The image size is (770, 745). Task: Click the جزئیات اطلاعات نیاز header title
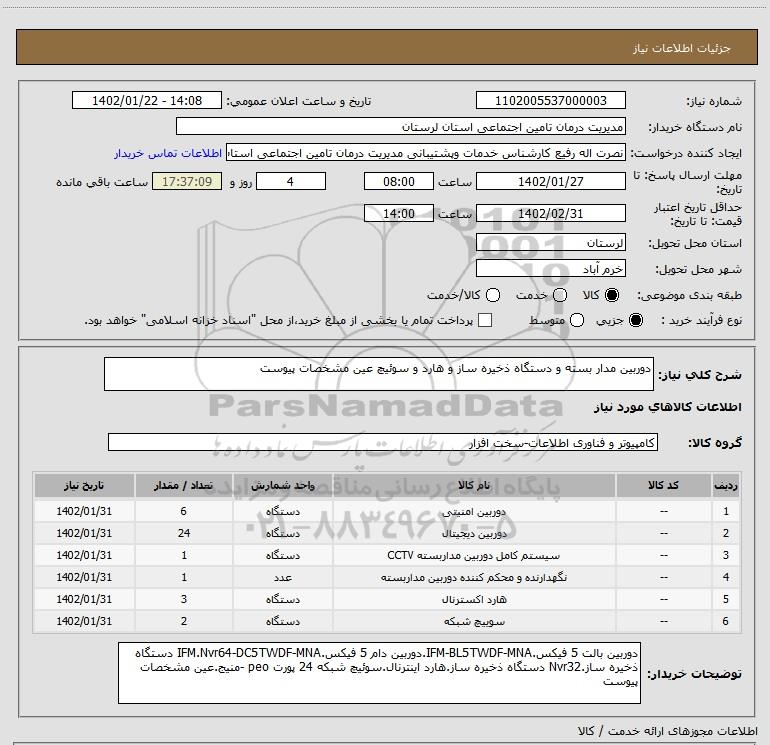681,48
